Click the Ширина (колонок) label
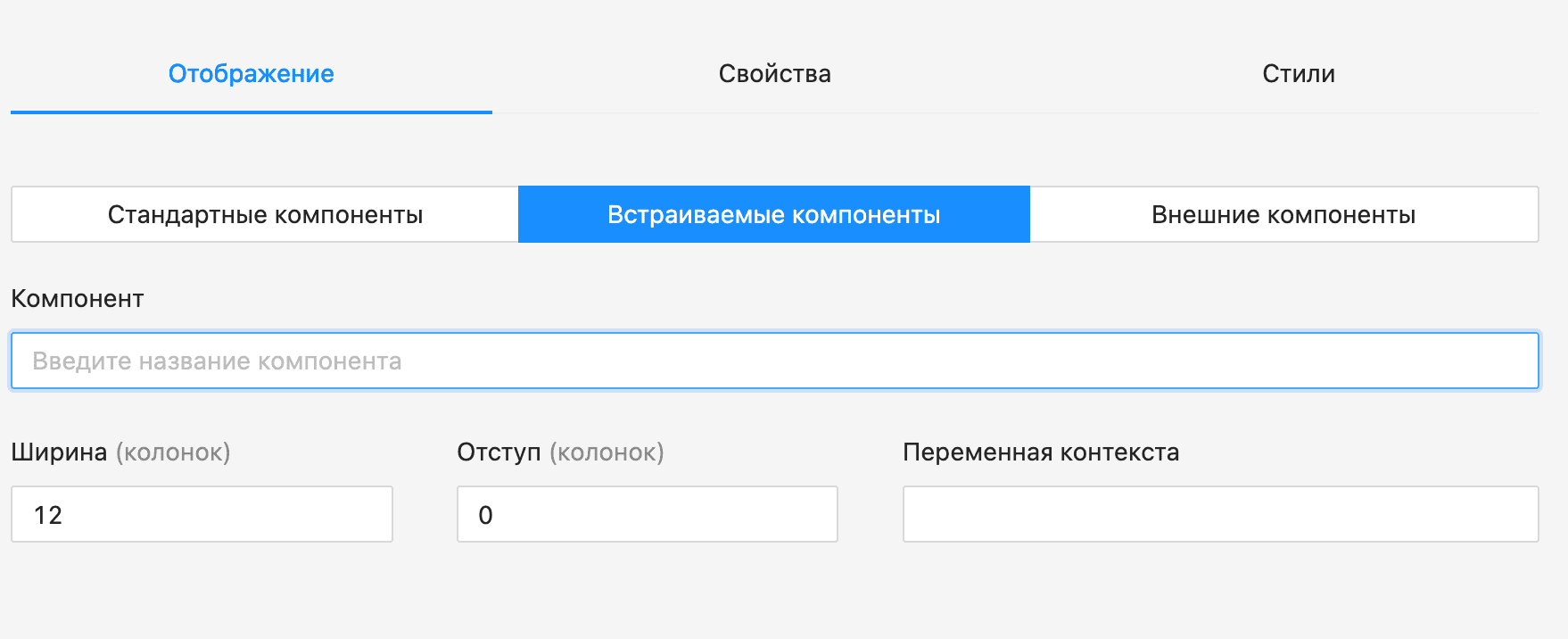 (x=120, y=452)
